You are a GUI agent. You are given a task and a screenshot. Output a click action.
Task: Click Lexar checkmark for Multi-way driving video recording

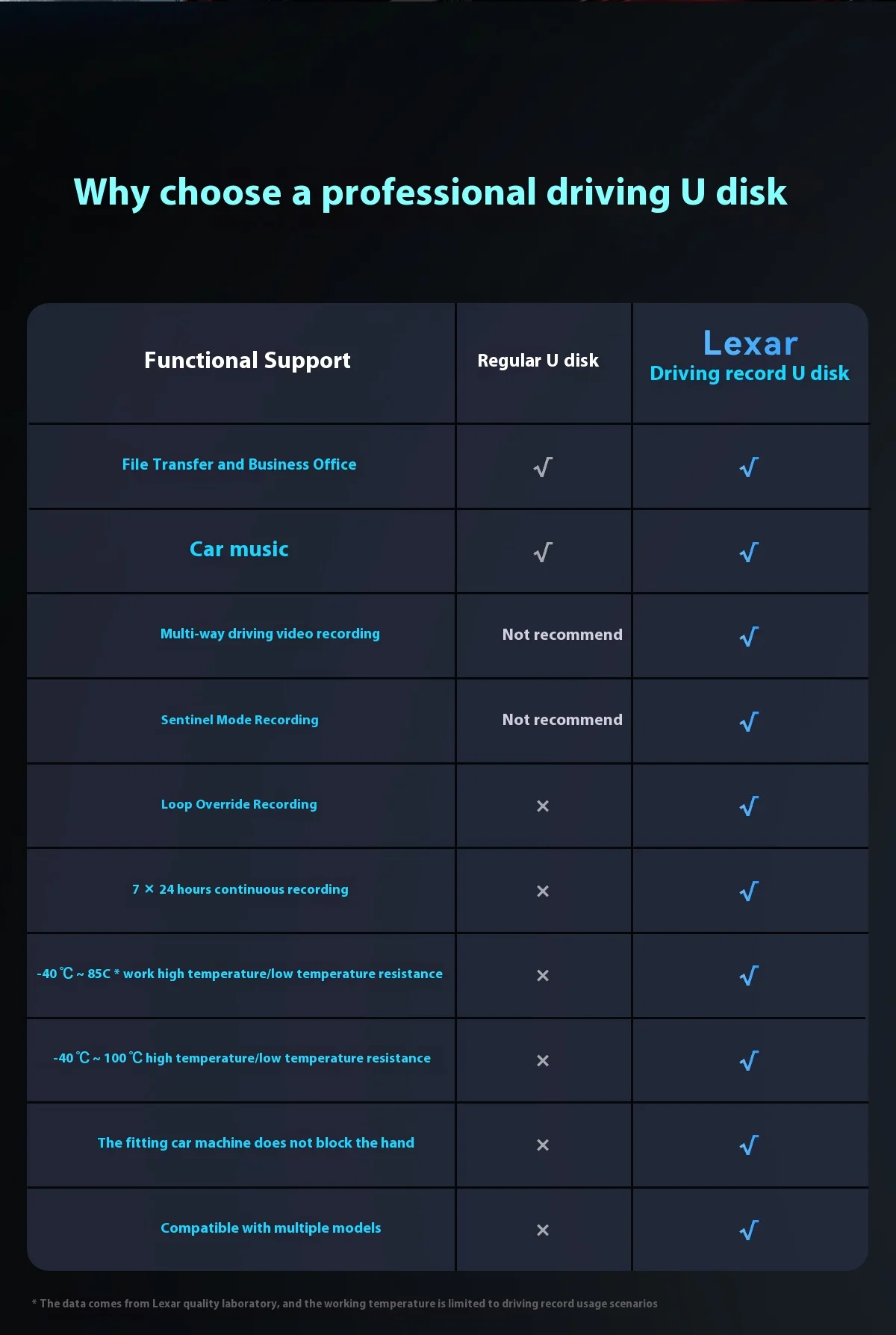coord(749,637)
